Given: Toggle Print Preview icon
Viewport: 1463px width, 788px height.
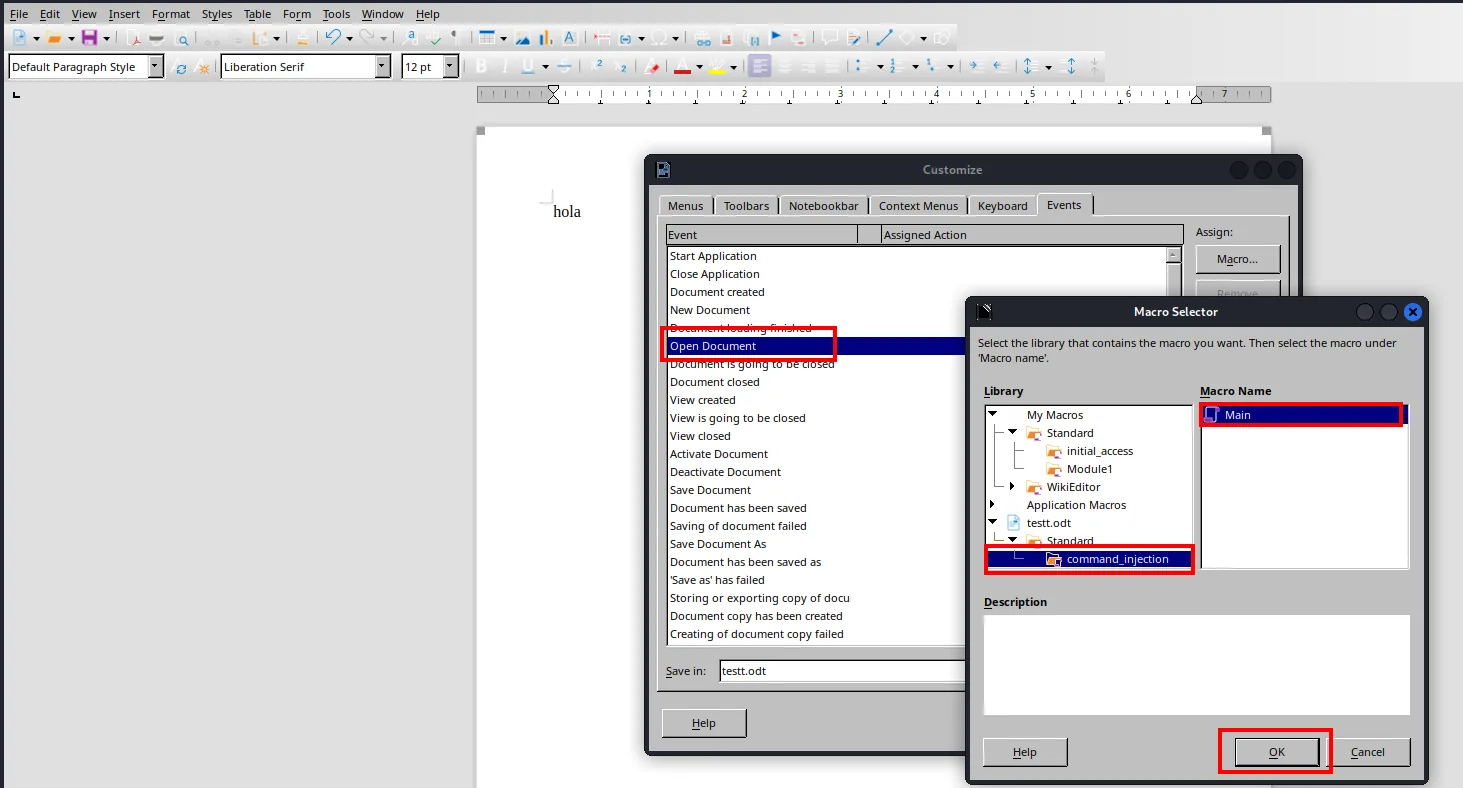Looking at the screenshot, I should coord(182,40).
